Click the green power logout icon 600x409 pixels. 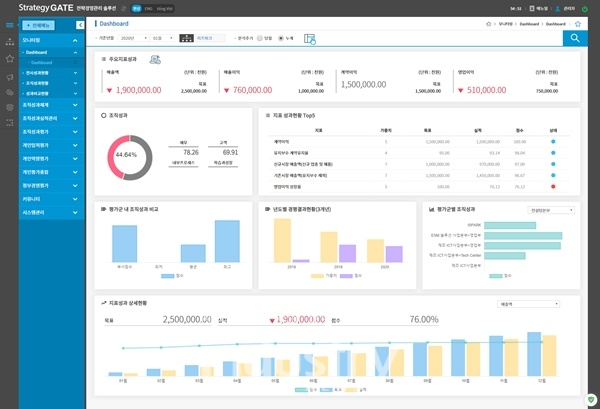[x=585, y=8]
